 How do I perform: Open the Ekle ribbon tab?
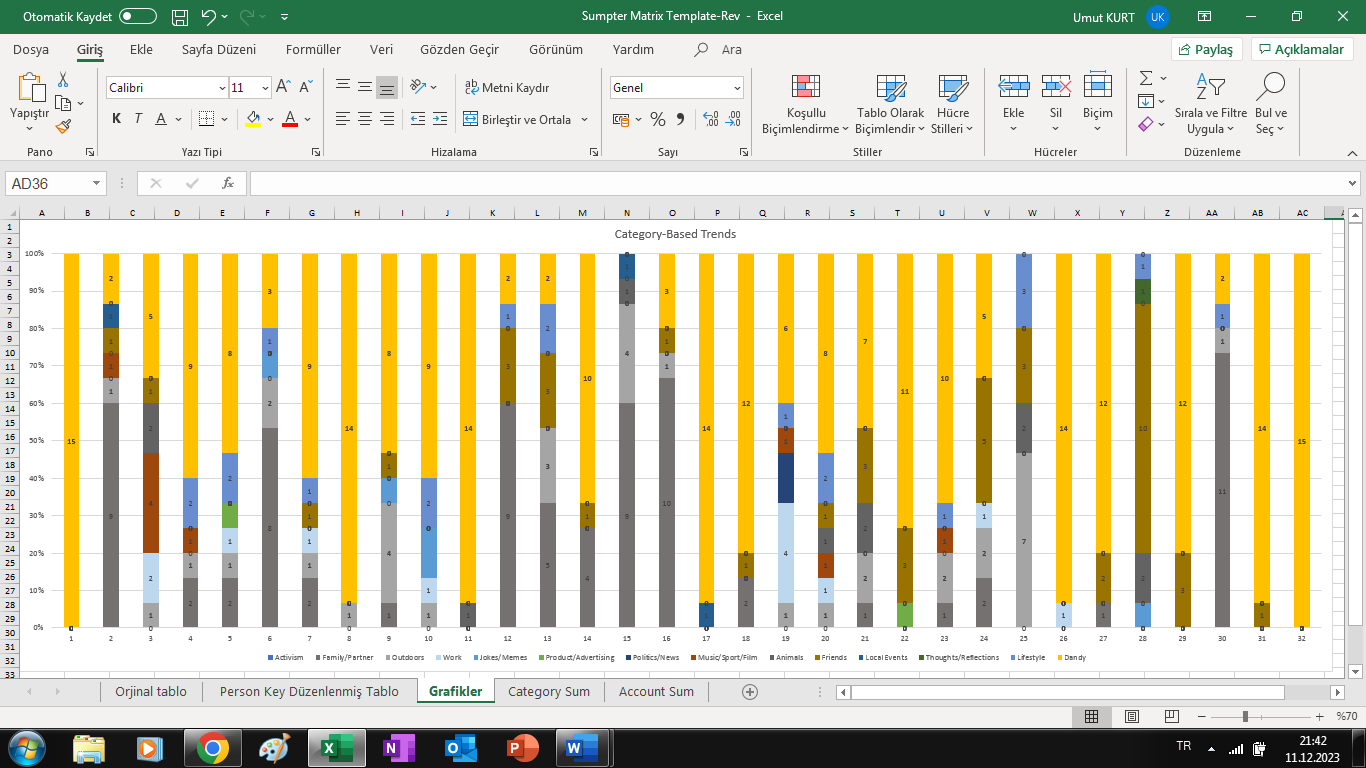[141, 49]
